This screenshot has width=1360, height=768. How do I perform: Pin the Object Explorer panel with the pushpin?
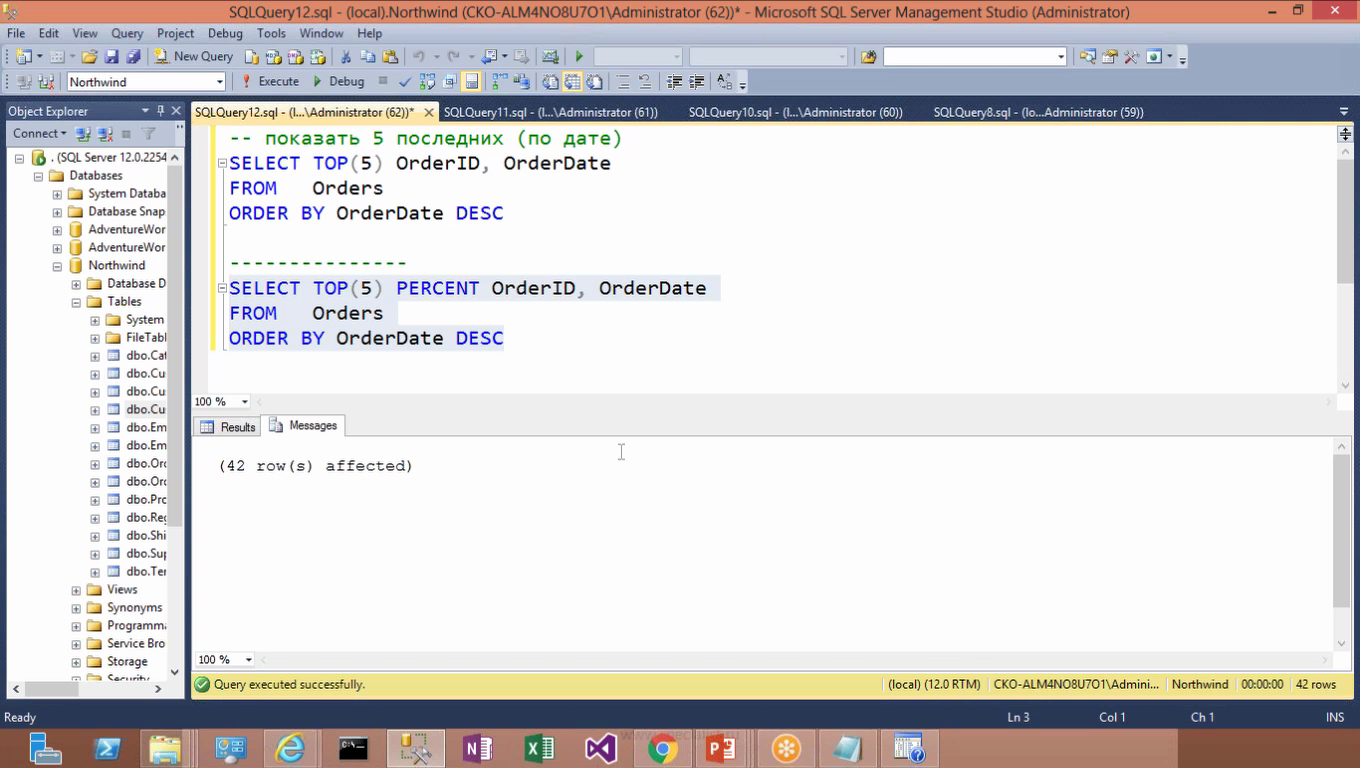click(x=160, y=111)
